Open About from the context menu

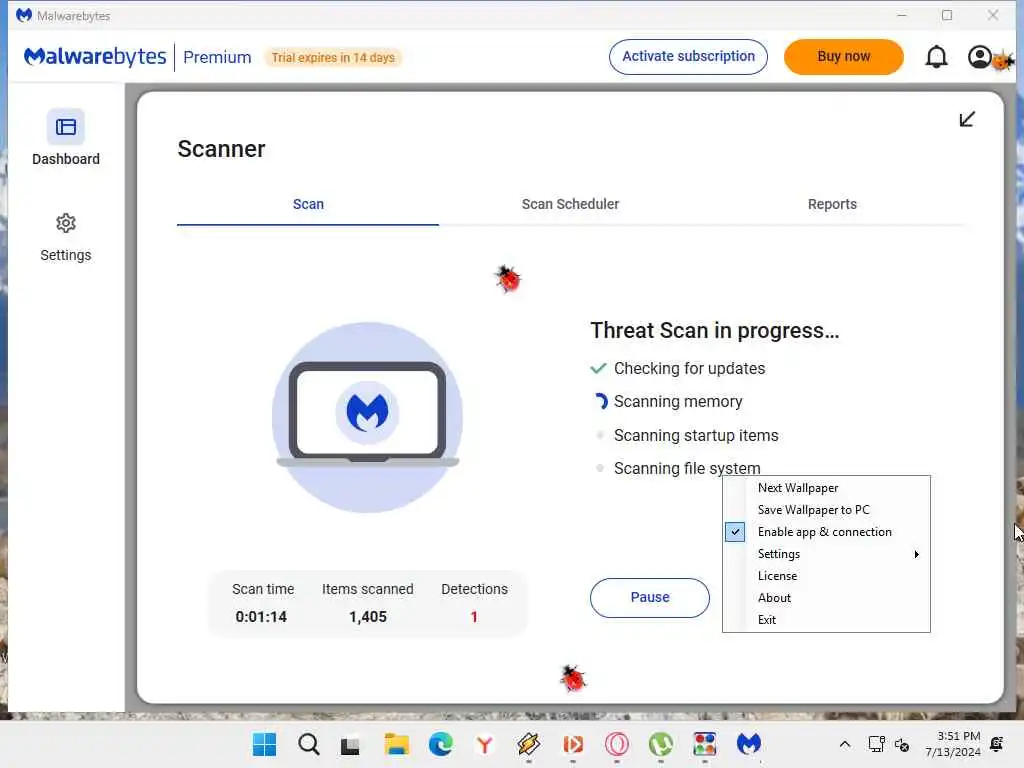774,598
